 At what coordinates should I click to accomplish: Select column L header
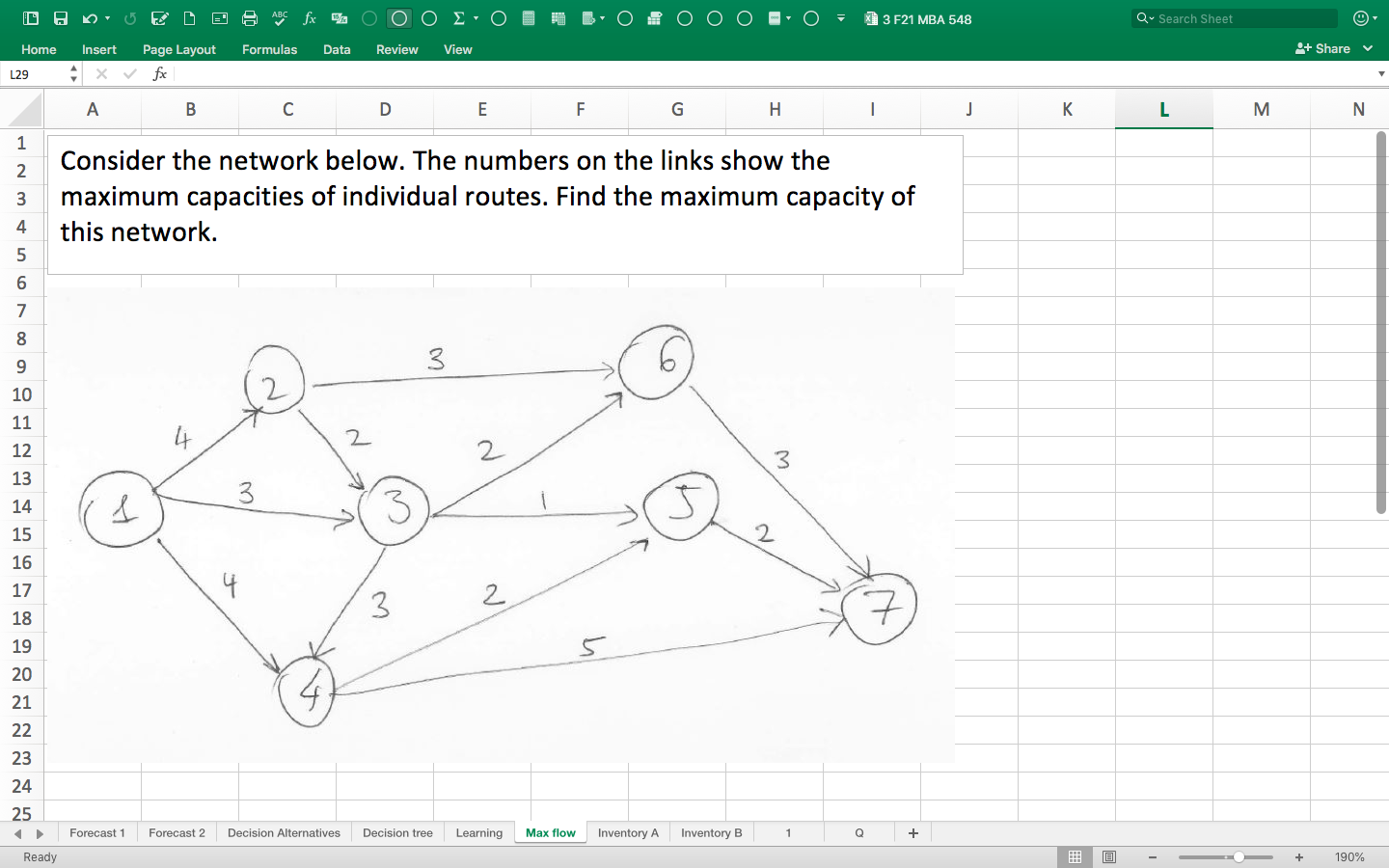tap(1164, 110)
